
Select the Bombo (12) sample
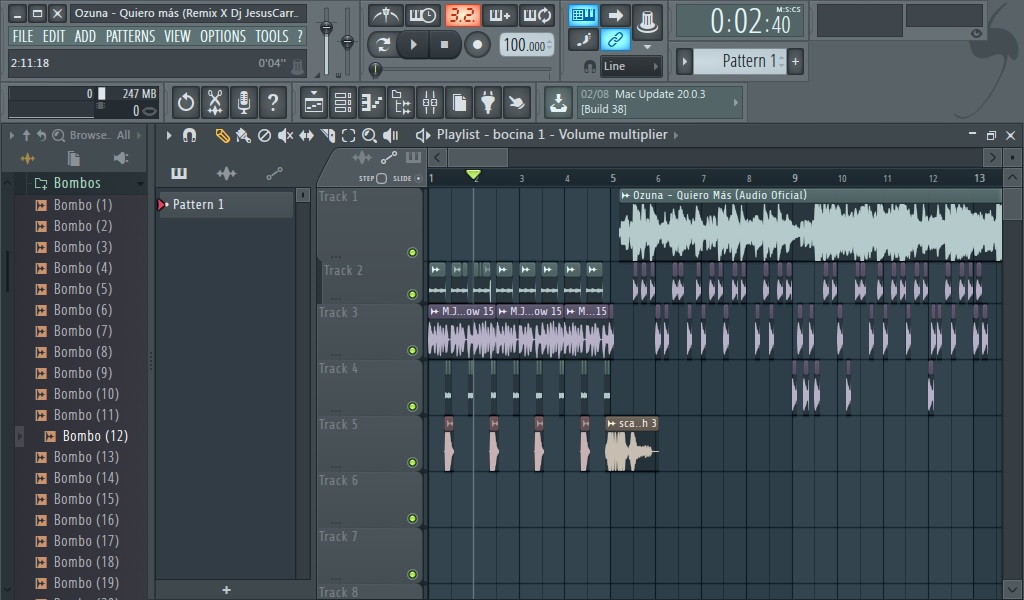(94, 436)
